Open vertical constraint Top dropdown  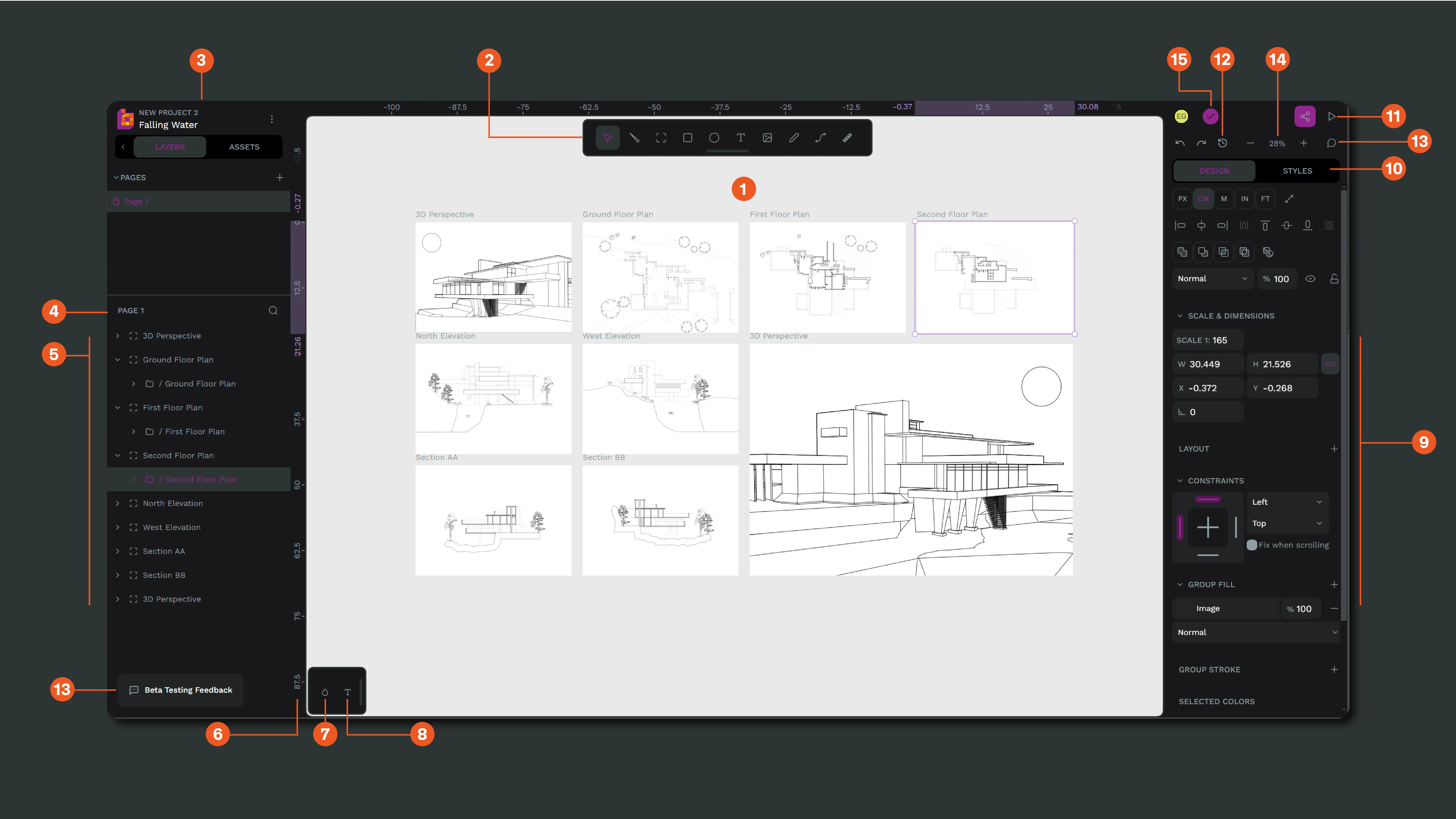pyautogui.click(x=1288, y=523)
